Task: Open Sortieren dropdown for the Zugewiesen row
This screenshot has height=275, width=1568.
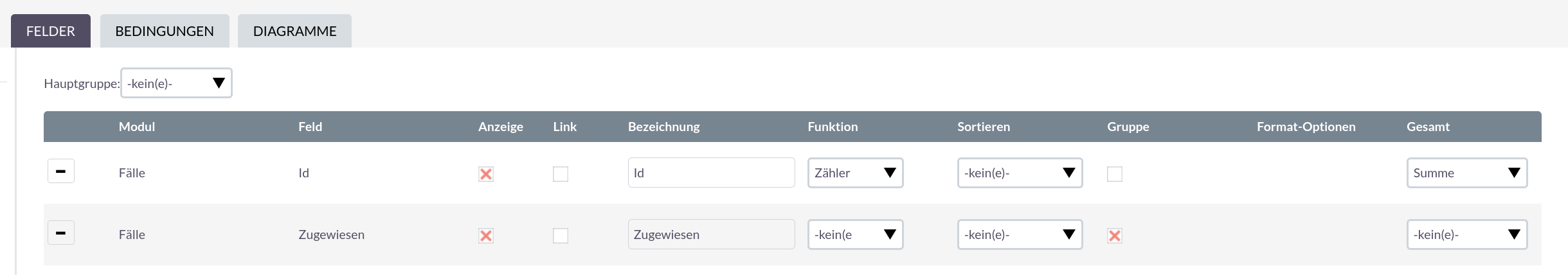Action: click(x=1020, y=235)
